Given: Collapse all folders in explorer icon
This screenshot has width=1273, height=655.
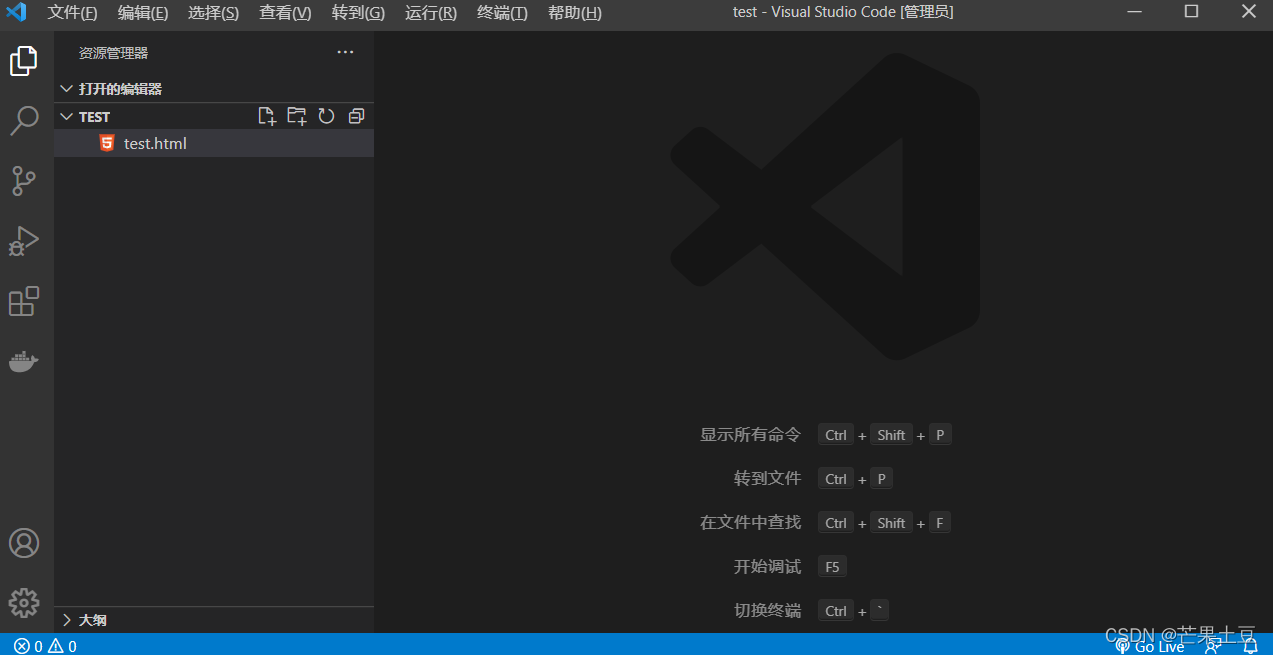Looking at the screenshot, I should 356,116.
